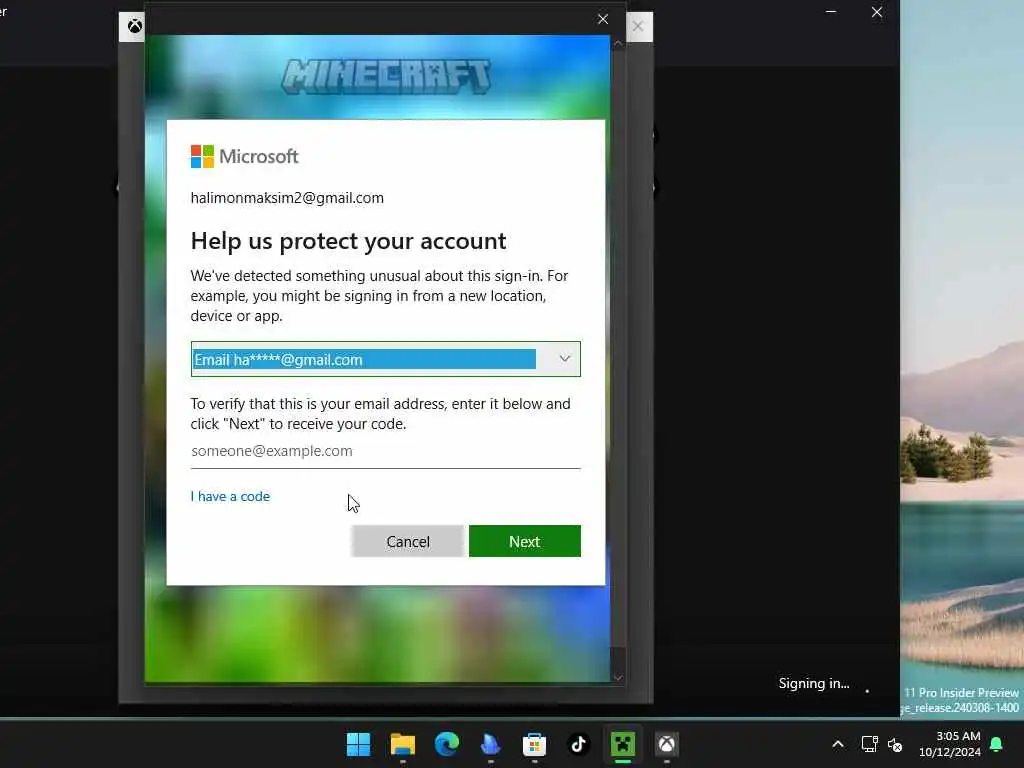Show hidden system tray icons
The height and width of the screenshot is (768, 1024).
[838, 744]
